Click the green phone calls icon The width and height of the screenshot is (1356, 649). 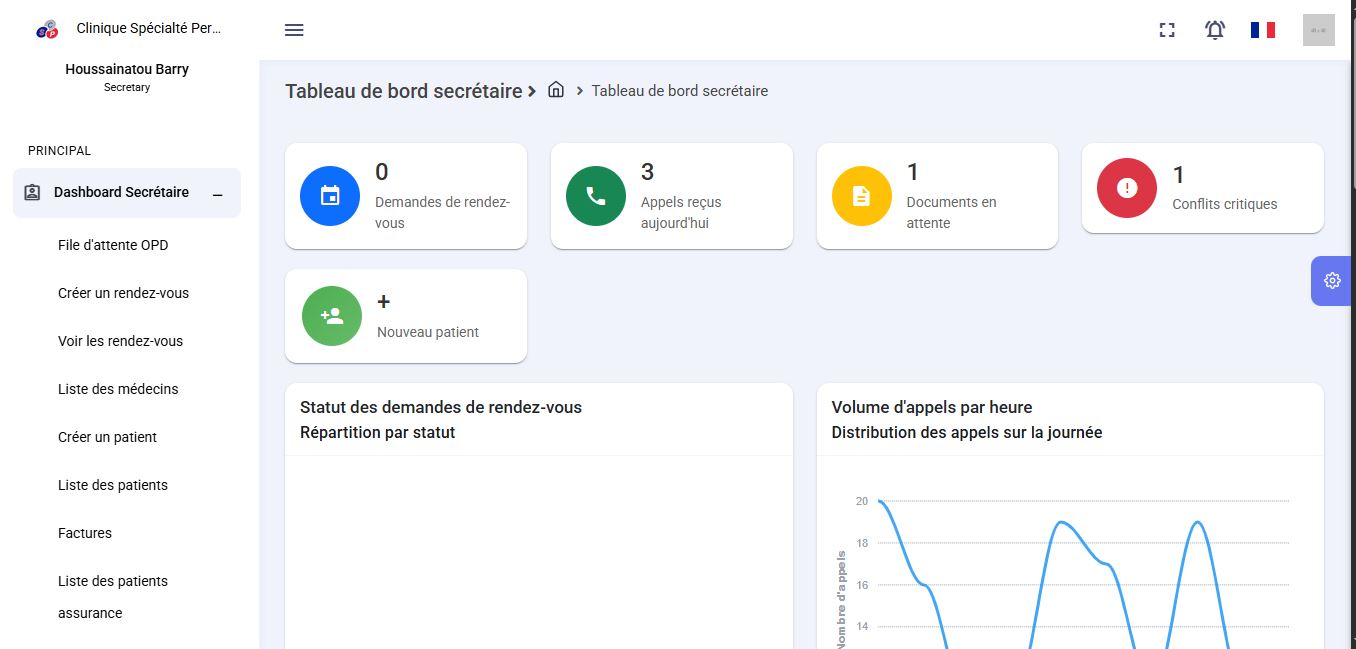click(596, 196)
